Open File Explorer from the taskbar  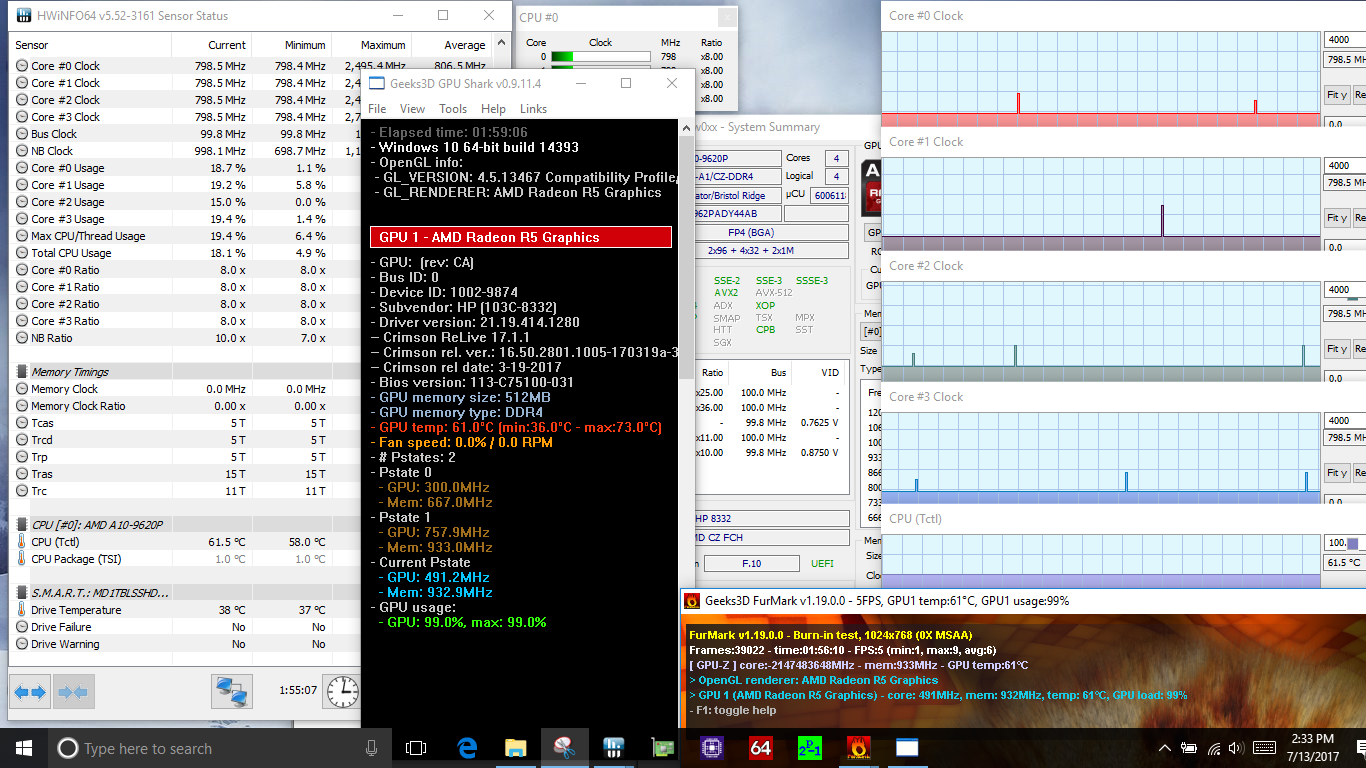coord(516,747)
